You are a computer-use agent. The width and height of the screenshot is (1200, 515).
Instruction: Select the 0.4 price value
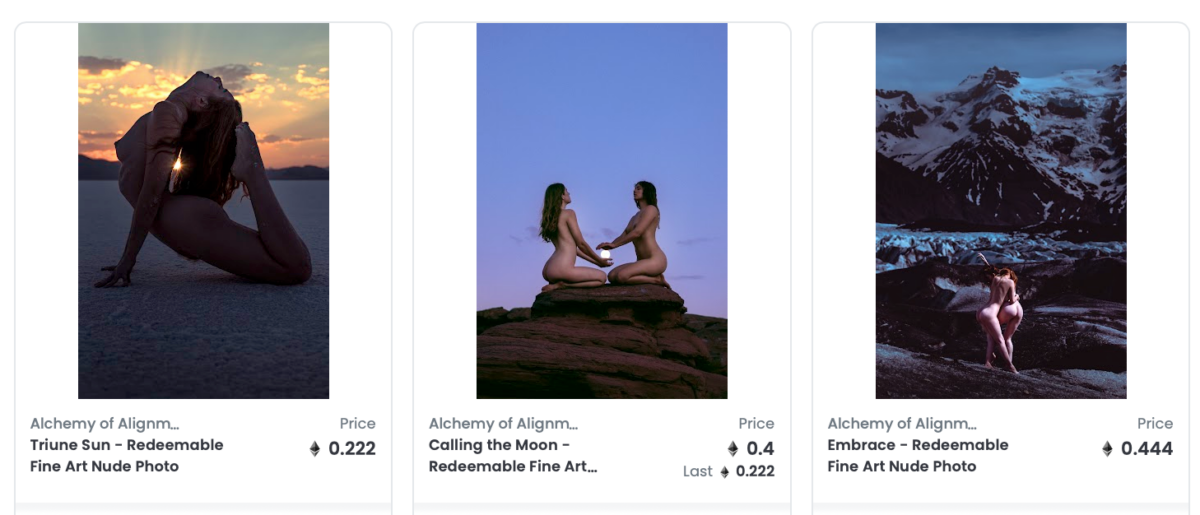click(760, 449)
